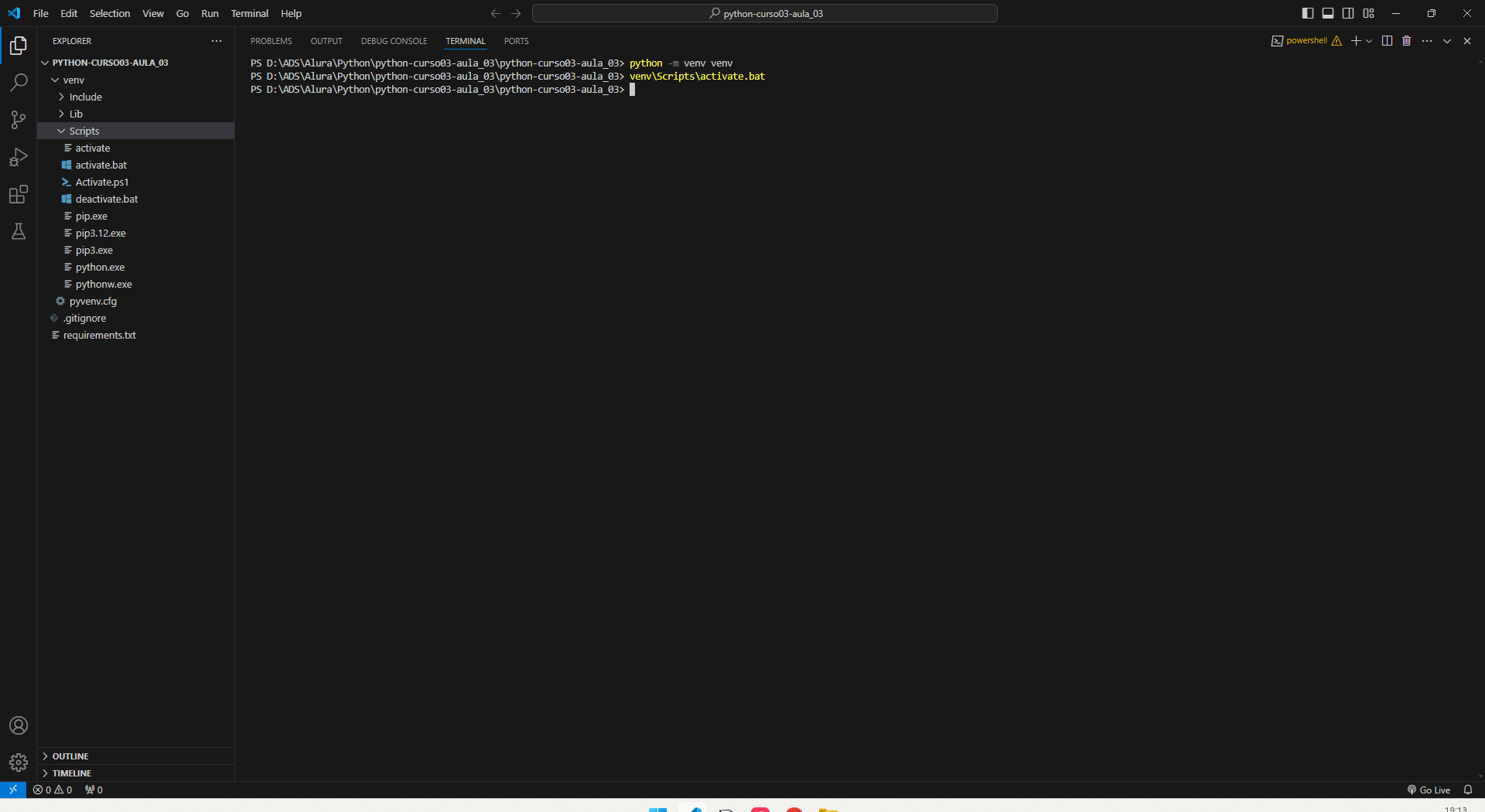Go forward with the navigation arrow
1485x812 pixels.
pyautogui.click(x=516, y=13)
